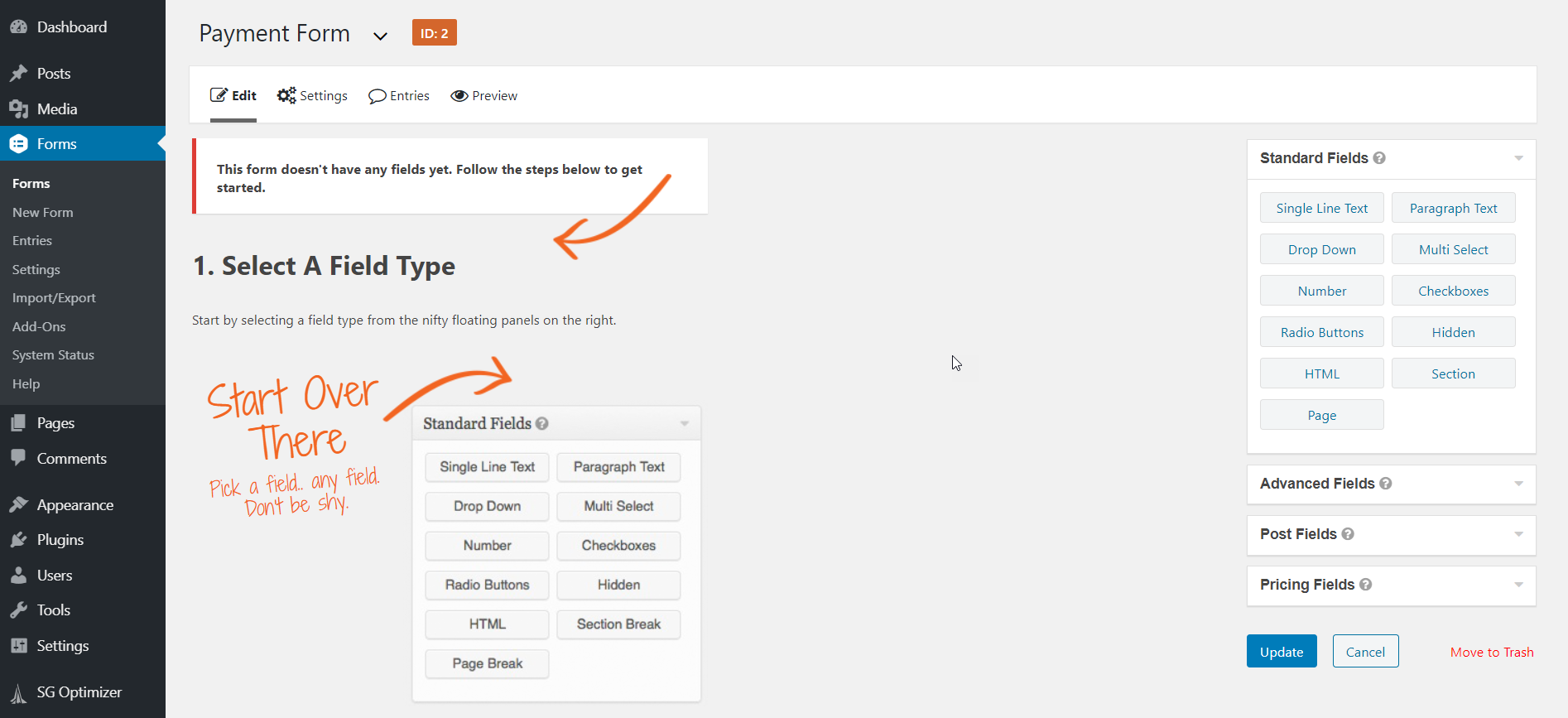Click the Pricing Fields help question icon
The width and height of the screenshot is (1568, 718).
tap(1365, 585)
